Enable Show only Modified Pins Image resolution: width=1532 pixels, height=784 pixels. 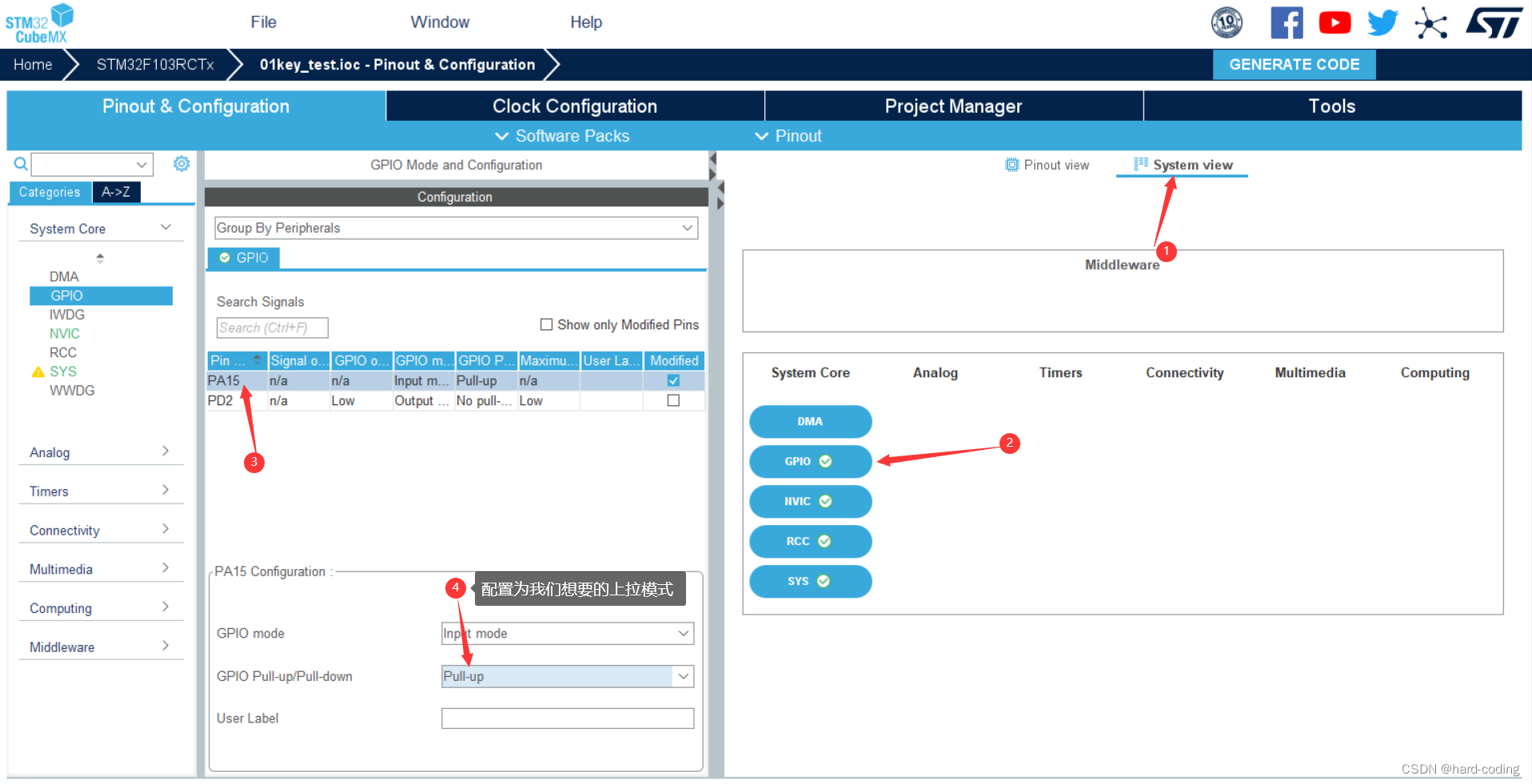(546, 324)
